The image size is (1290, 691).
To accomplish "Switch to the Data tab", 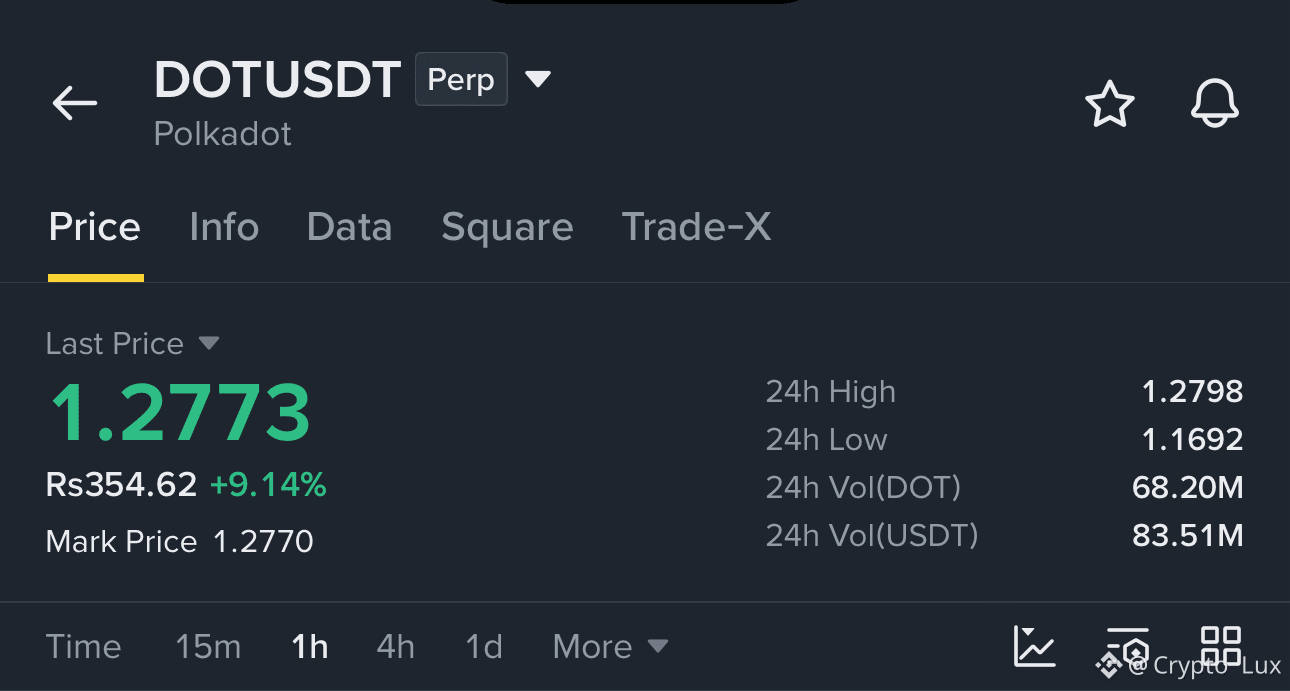I will click(x=349, y=228).
